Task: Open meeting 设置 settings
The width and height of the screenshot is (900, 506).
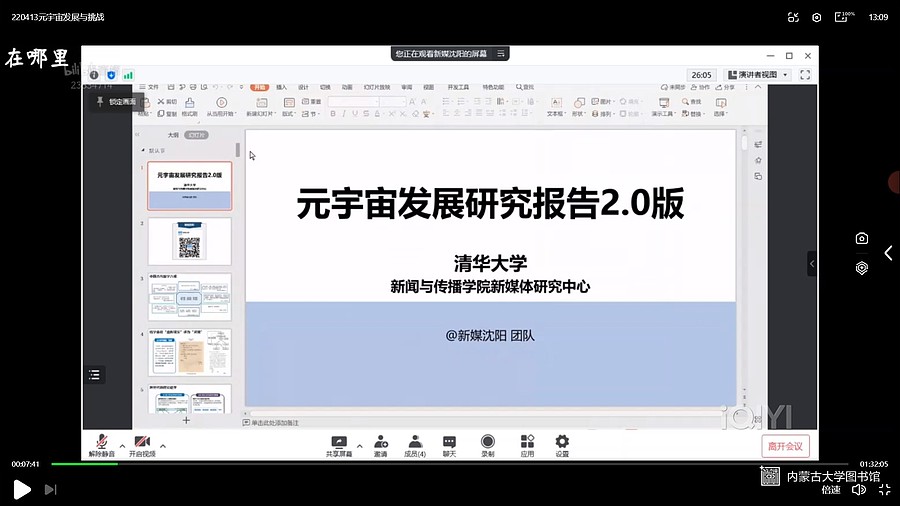Action: pos(562,446)
